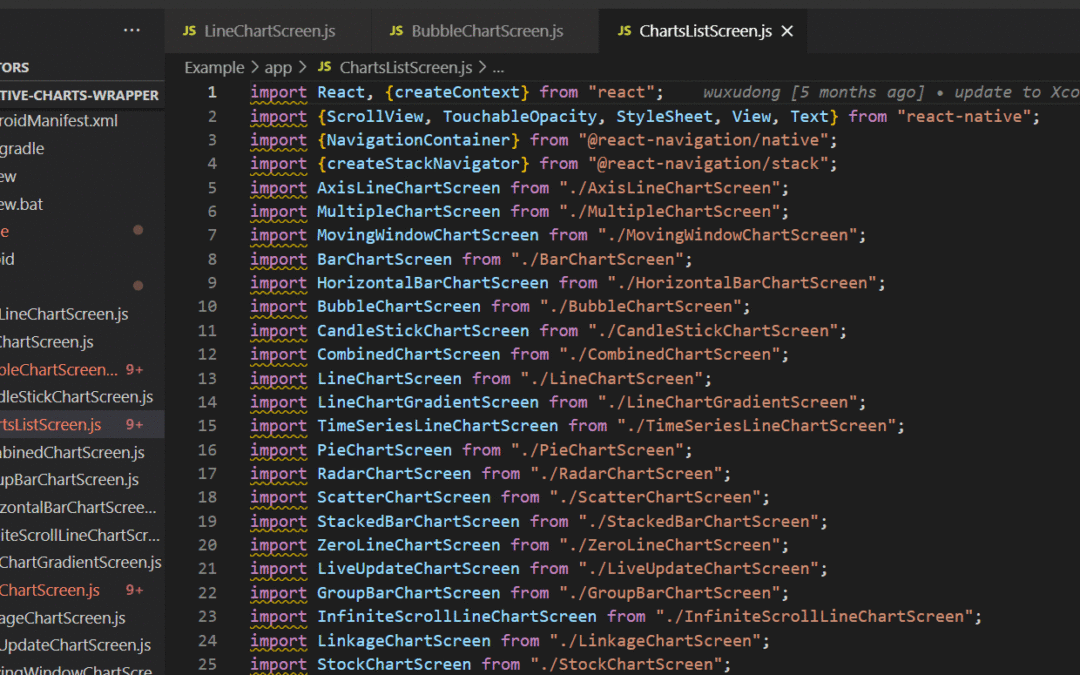Open iteScrollLineChartScr... file in explorer
The height and width of the screenshot is (675, 1080).
[82, 535]
